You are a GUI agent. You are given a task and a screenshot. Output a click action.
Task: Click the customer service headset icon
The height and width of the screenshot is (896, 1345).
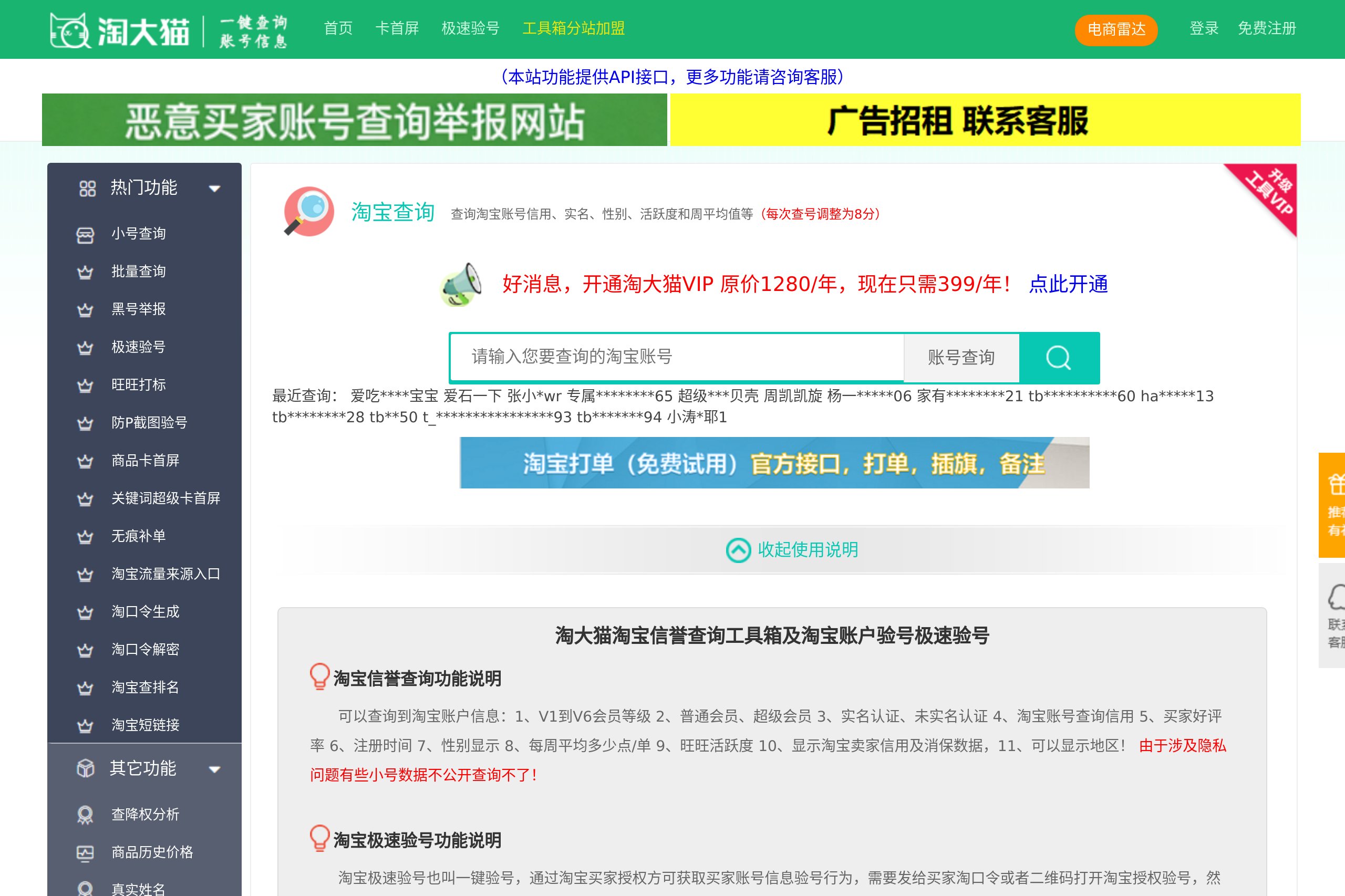pos(1337,598)
